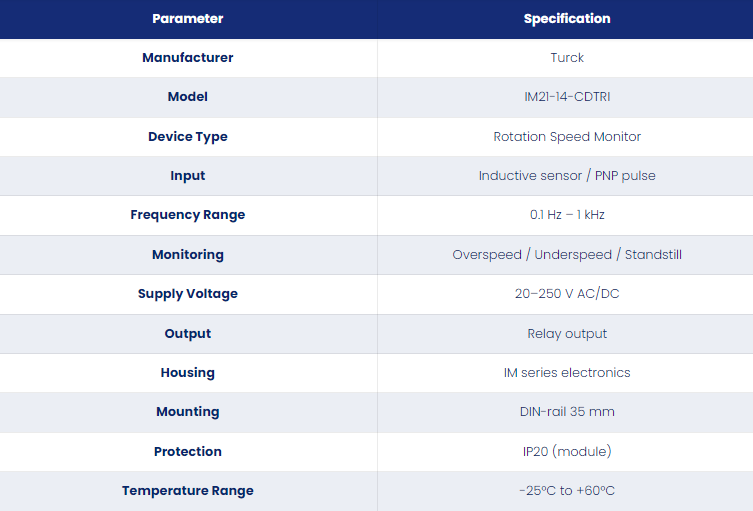The width and height of the screenshot is (753, 511).
Task: Click the "Turck" manufacturer value
Action: [x=567, y=58]
